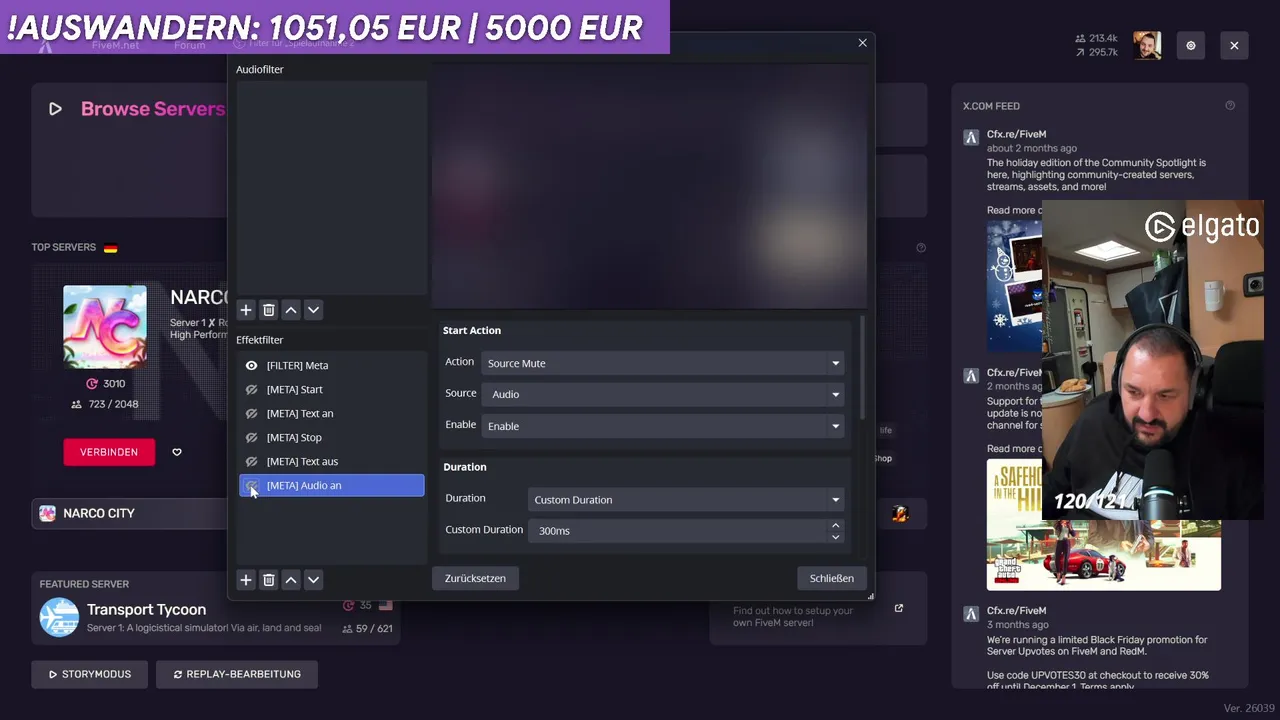Click the Verbinden button for Narco City

point(109,452)
